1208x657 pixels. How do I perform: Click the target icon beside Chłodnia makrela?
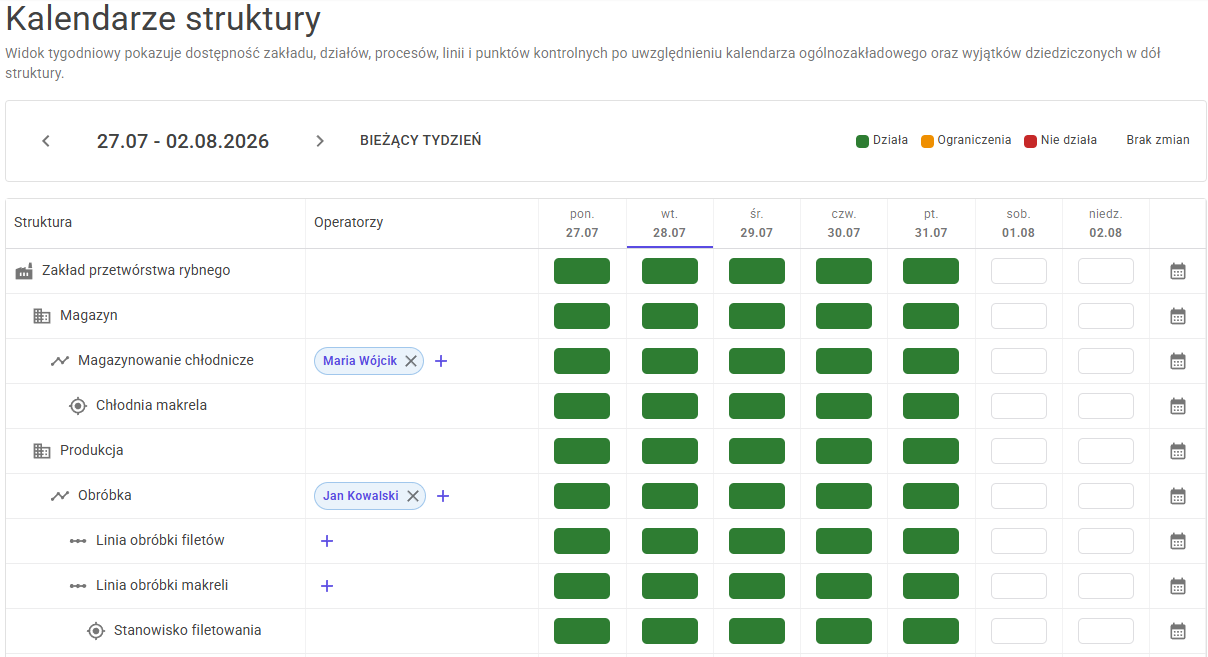(78, 406)
